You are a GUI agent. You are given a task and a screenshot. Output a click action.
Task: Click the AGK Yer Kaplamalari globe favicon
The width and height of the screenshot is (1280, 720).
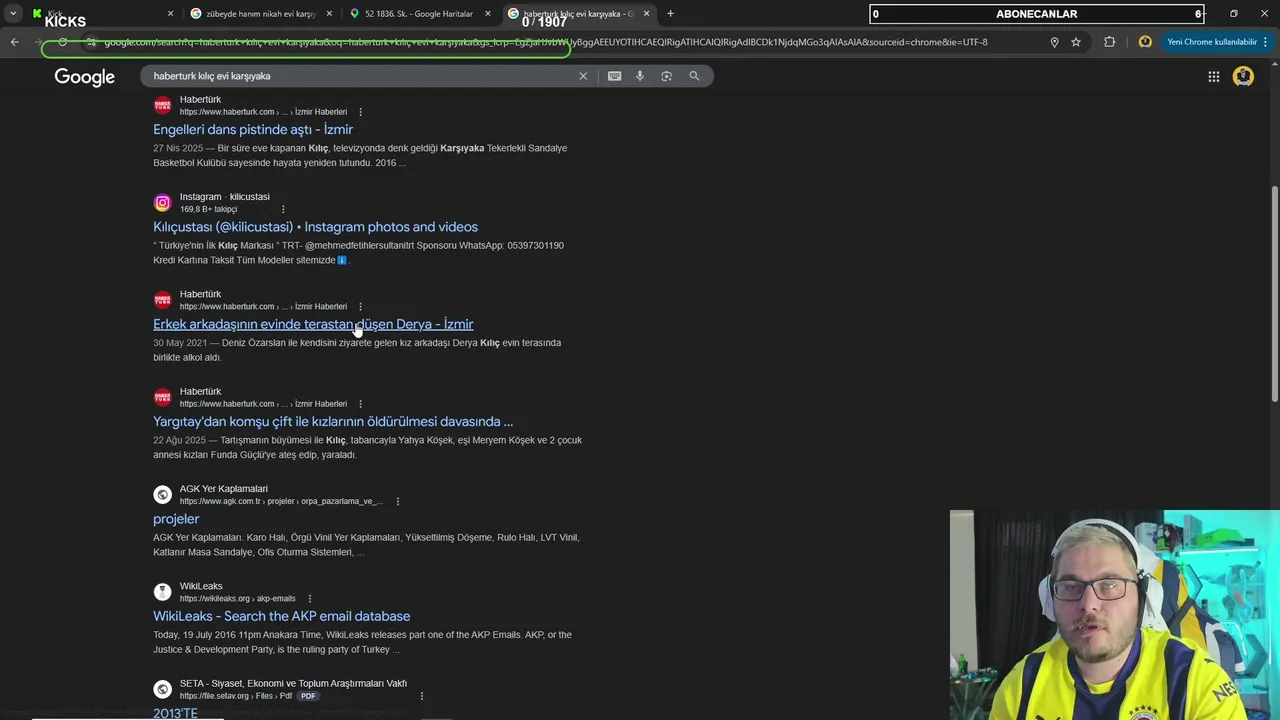tap(162, 495)
